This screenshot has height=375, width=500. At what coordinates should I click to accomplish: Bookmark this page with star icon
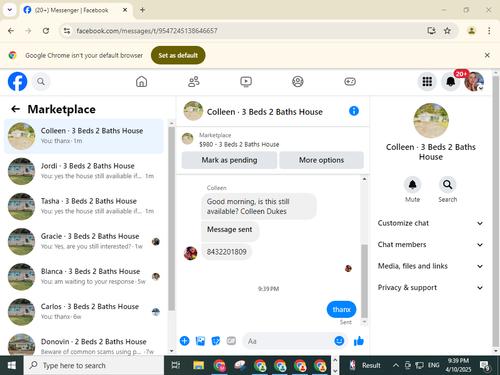tap(447, 31)
